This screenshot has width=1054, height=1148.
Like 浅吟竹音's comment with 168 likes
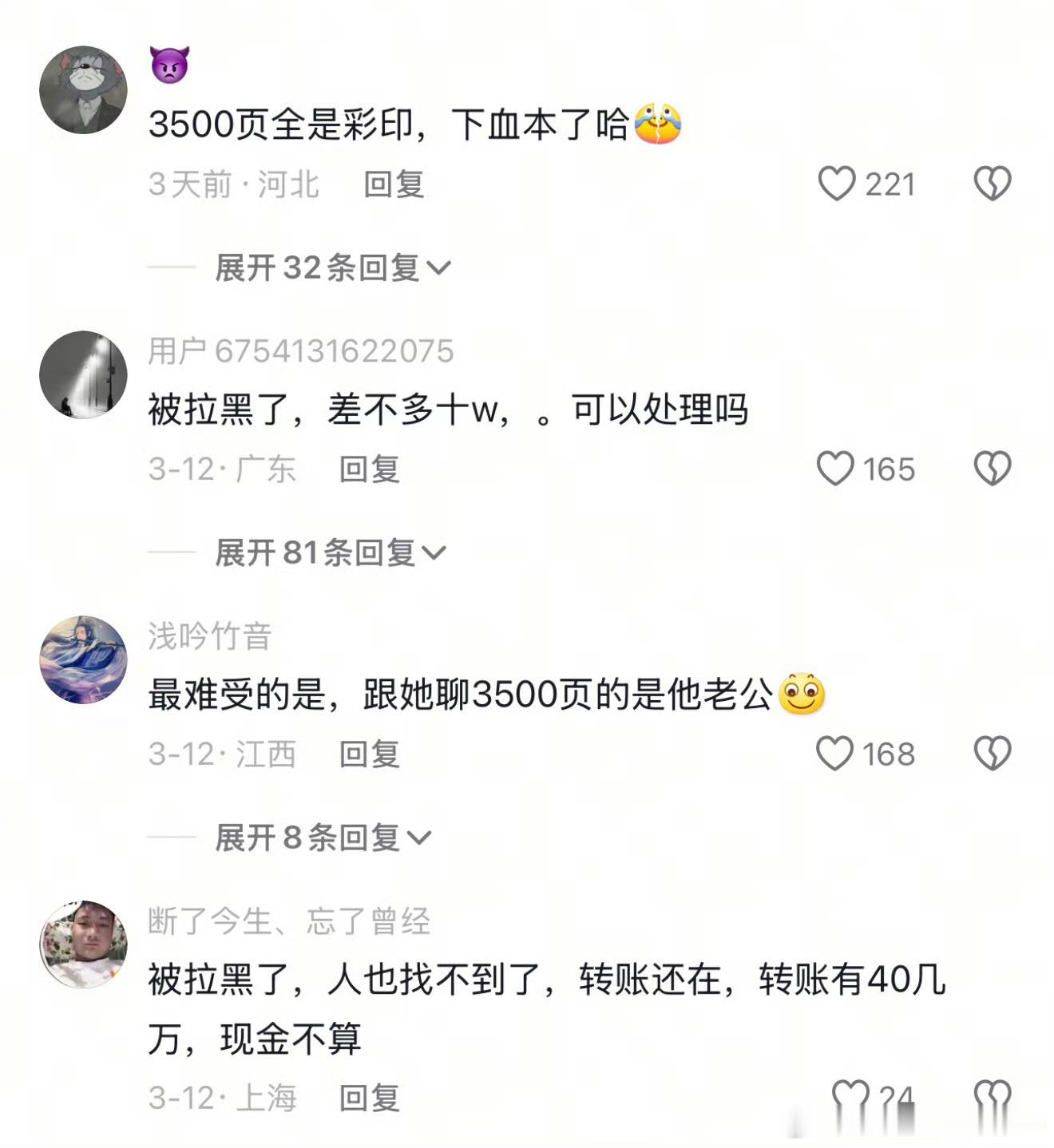click(835, 754)
